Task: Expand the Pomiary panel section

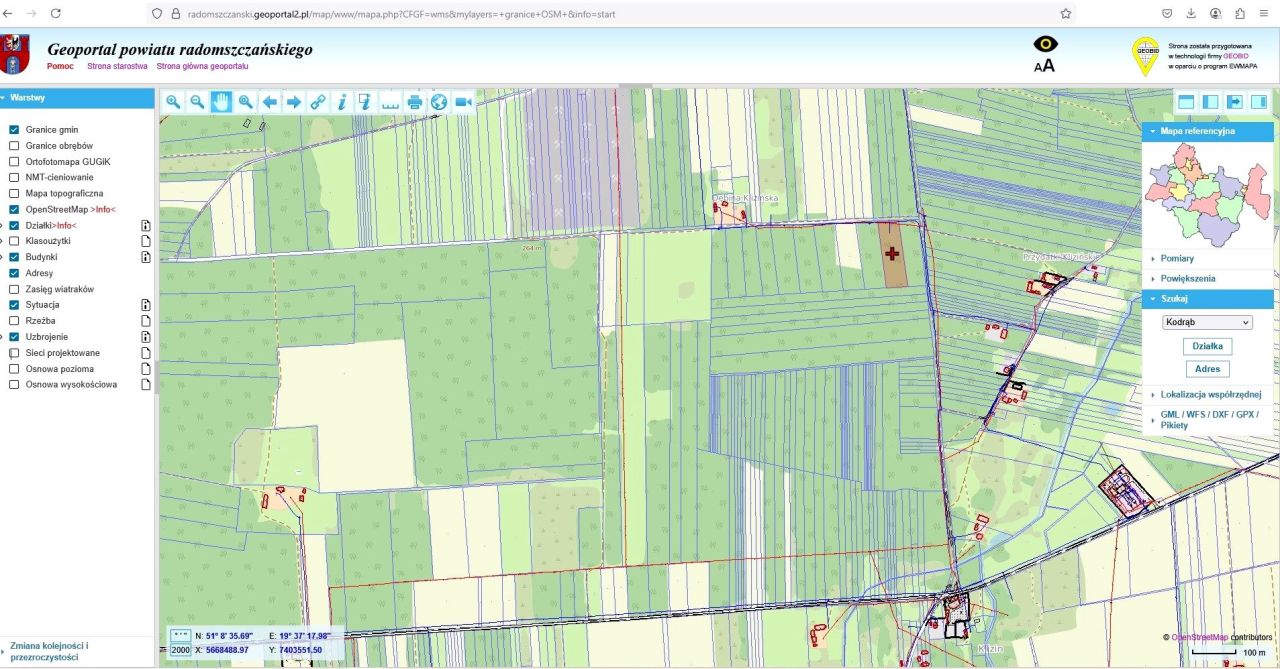Action: tap(1177, 259)
